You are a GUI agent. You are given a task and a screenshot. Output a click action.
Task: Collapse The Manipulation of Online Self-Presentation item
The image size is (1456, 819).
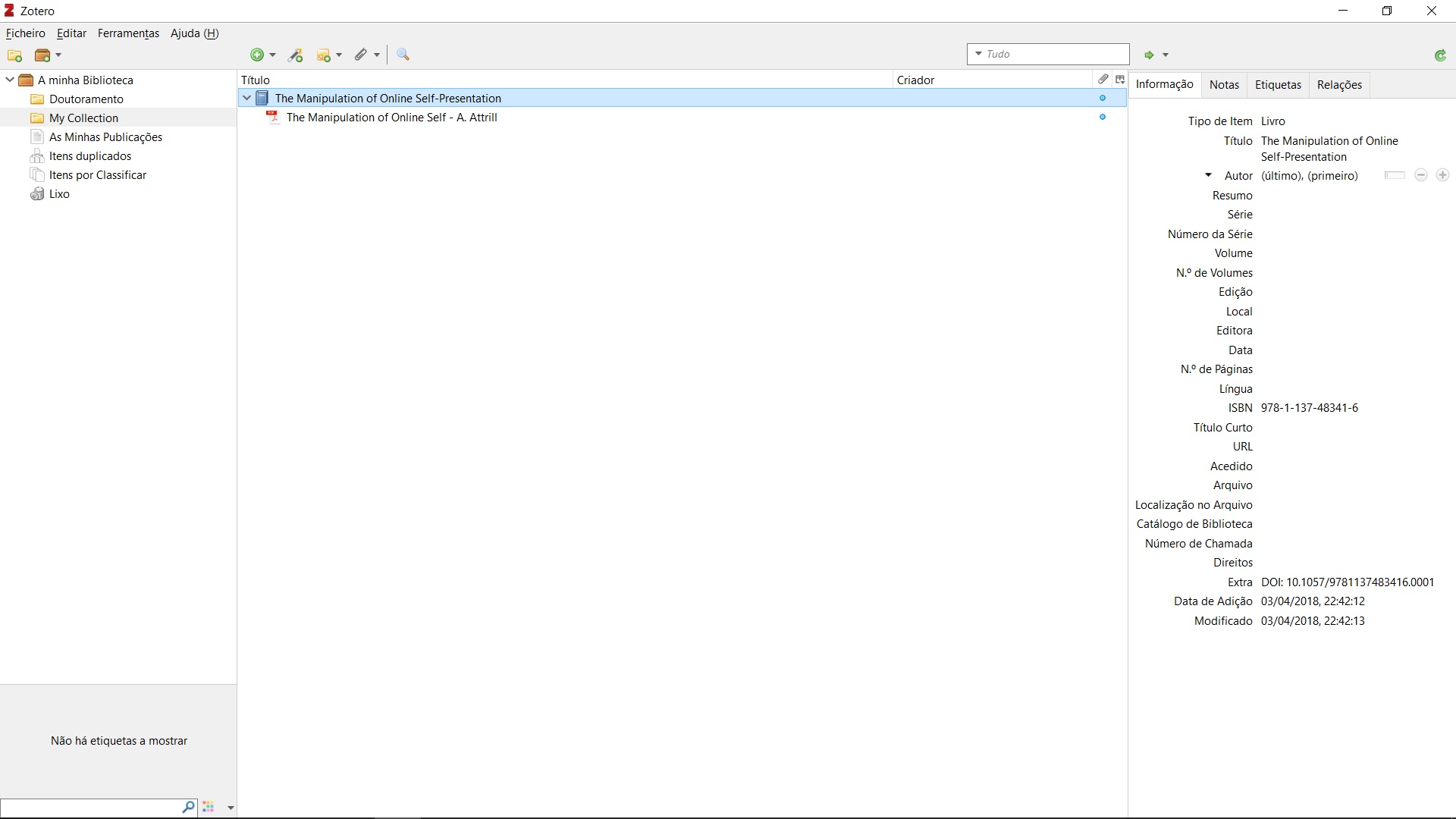(246, 98)
